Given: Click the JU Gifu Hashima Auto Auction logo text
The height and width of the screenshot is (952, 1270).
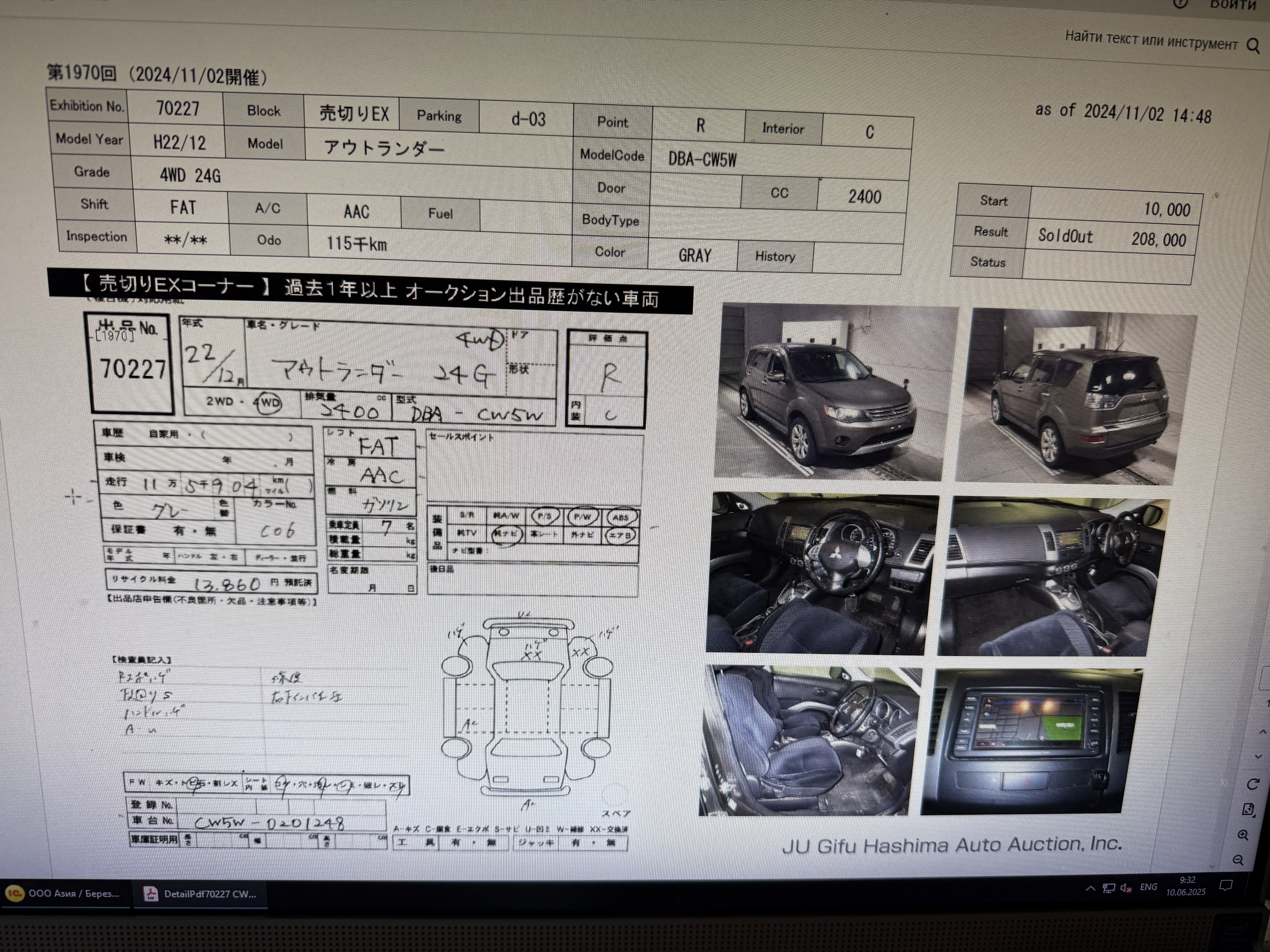Looking at the screenshot, I should tap(952, 845).
